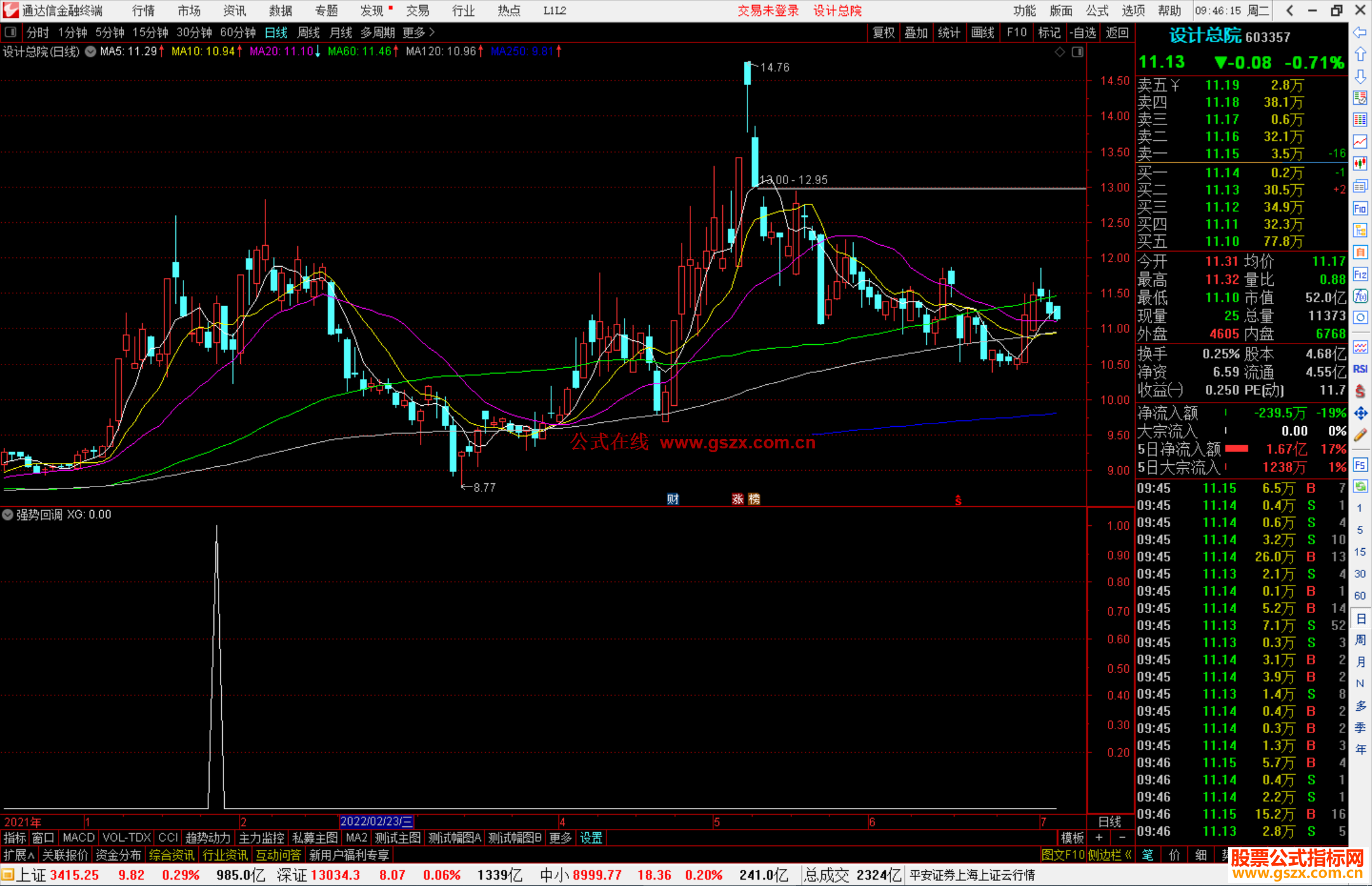The height and width of the screenshot is (886, 1372).
Task: Click the back arrow in right sidebar
Action: pos(1360,32)
